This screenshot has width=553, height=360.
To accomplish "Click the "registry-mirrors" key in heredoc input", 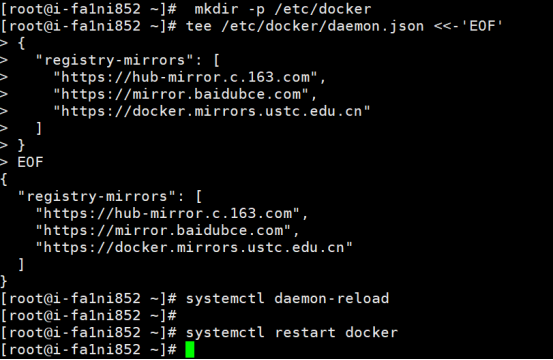I will tap(115, 60).
